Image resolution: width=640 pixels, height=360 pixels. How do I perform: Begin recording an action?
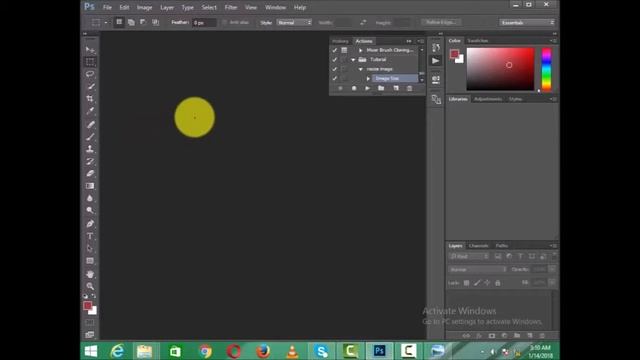click(354, 88)
